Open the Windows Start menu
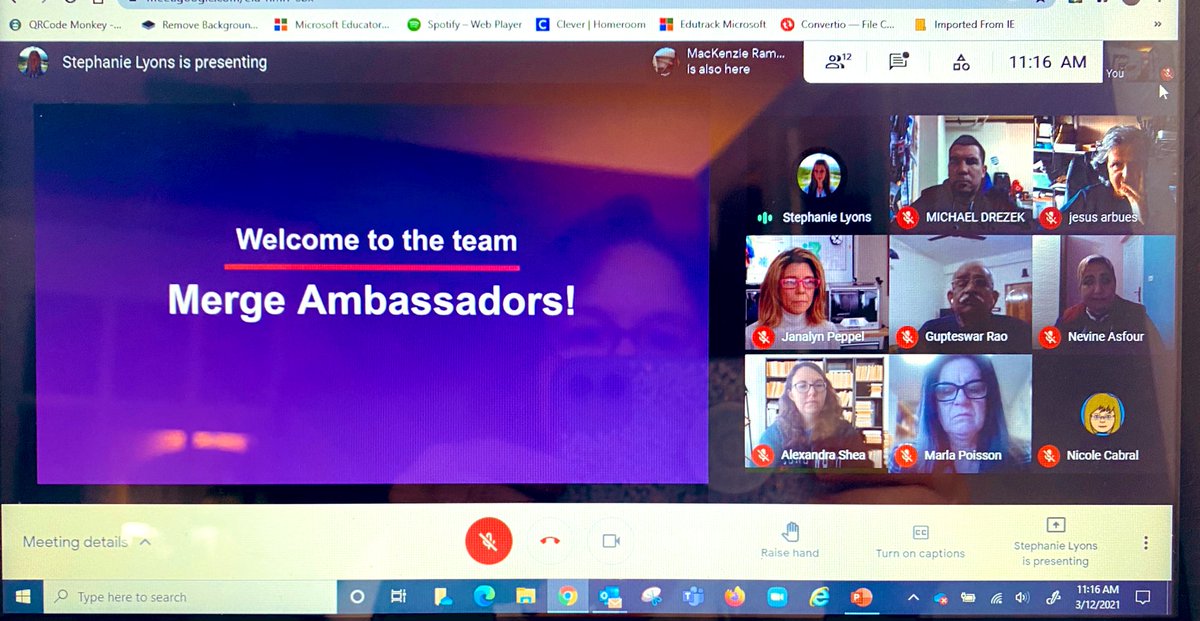Image resolution: width=1200 pixels, height=621 pixels. point(22,597)
